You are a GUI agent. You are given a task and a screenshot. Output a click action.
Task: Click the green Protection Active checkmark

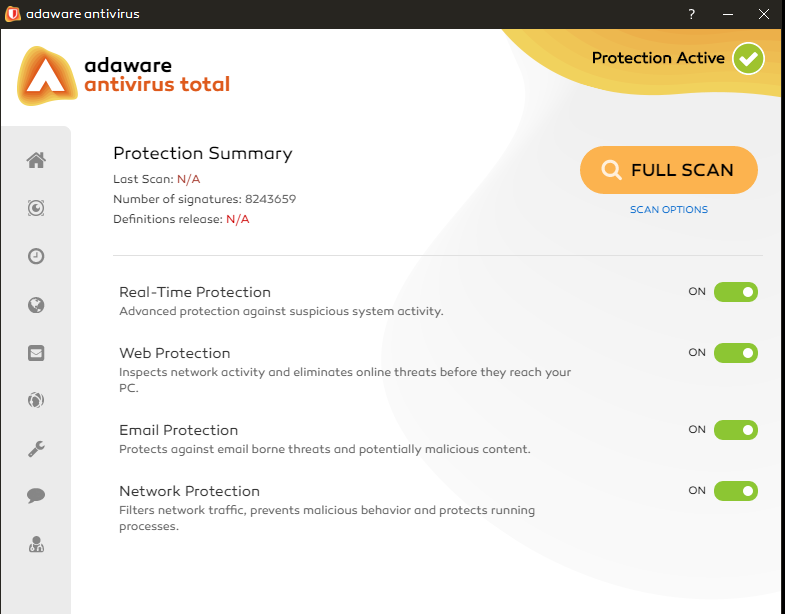(748, 59)
